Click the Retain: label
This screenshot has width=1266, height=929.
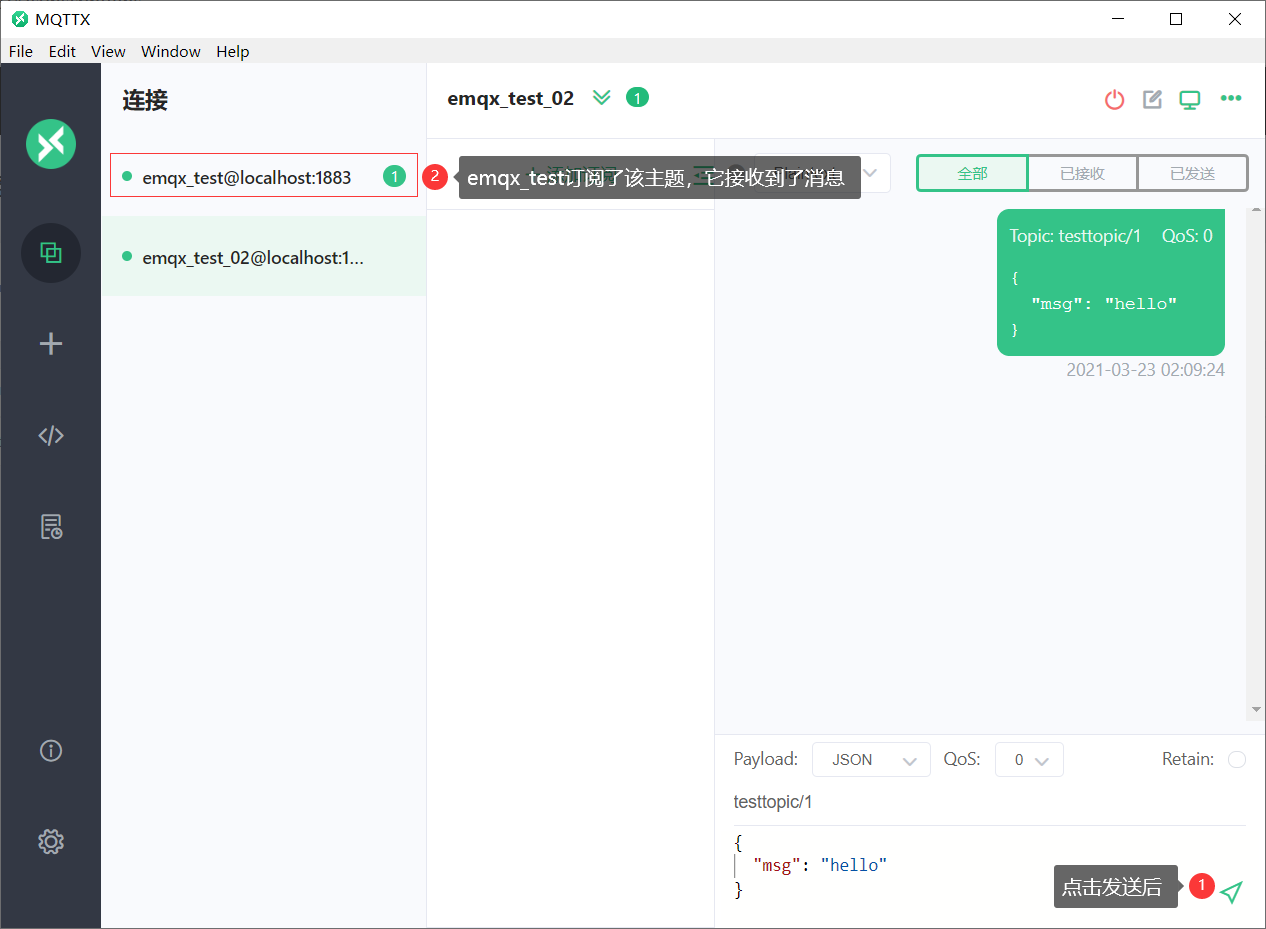[x=1188, y=759]
